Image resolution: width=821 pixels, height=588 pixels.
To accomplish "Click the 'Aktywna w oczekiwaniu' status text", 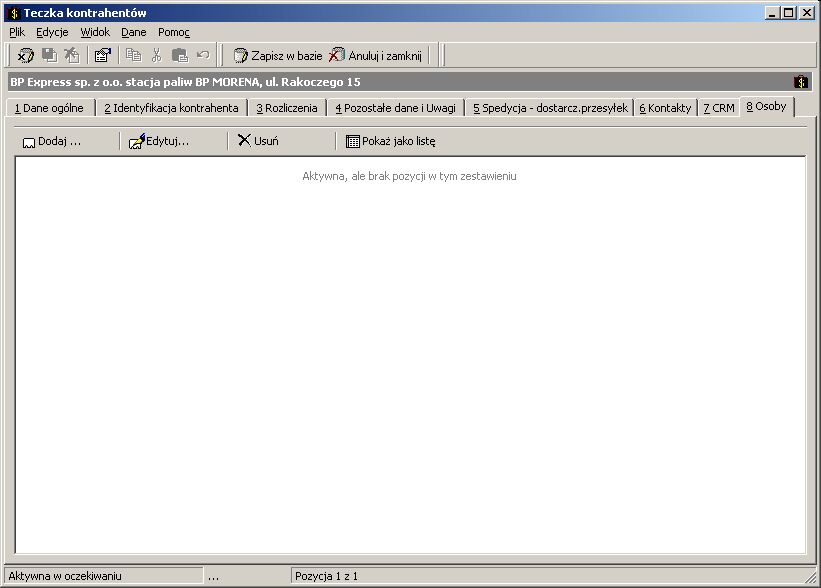I will click(x=65, y=576).
